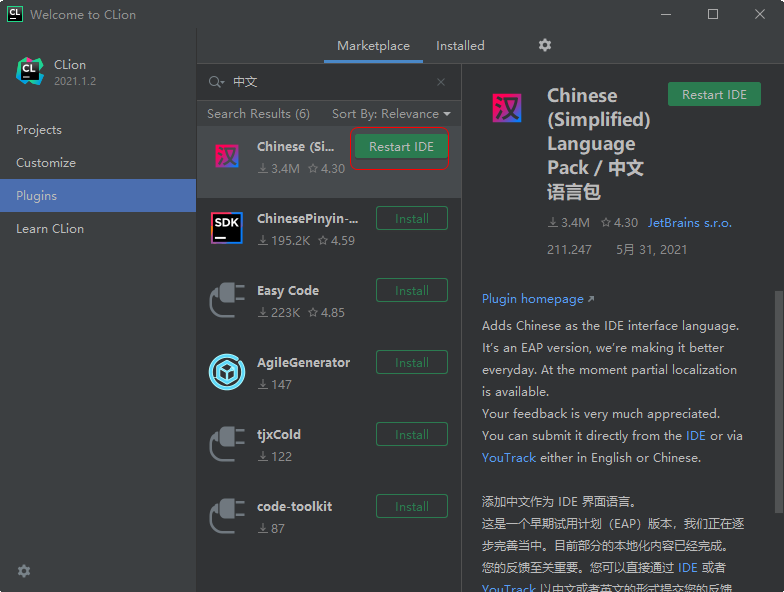The image size is (784, 592).
Task: Select the ChinesePinyin SDK plugin icon
Action: (x=227, y=228)
